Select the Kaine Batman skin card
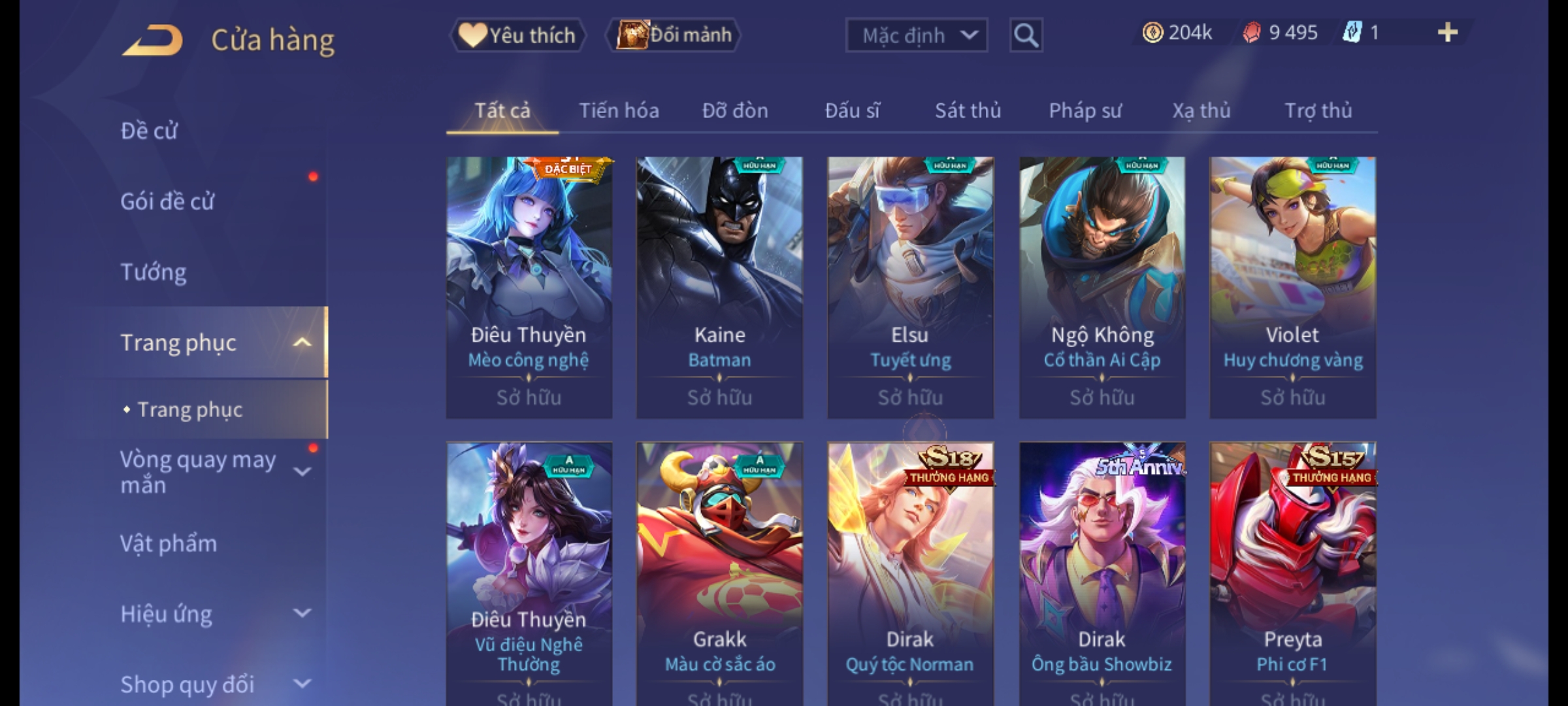Screen dimensions: 1568x706 719,288
